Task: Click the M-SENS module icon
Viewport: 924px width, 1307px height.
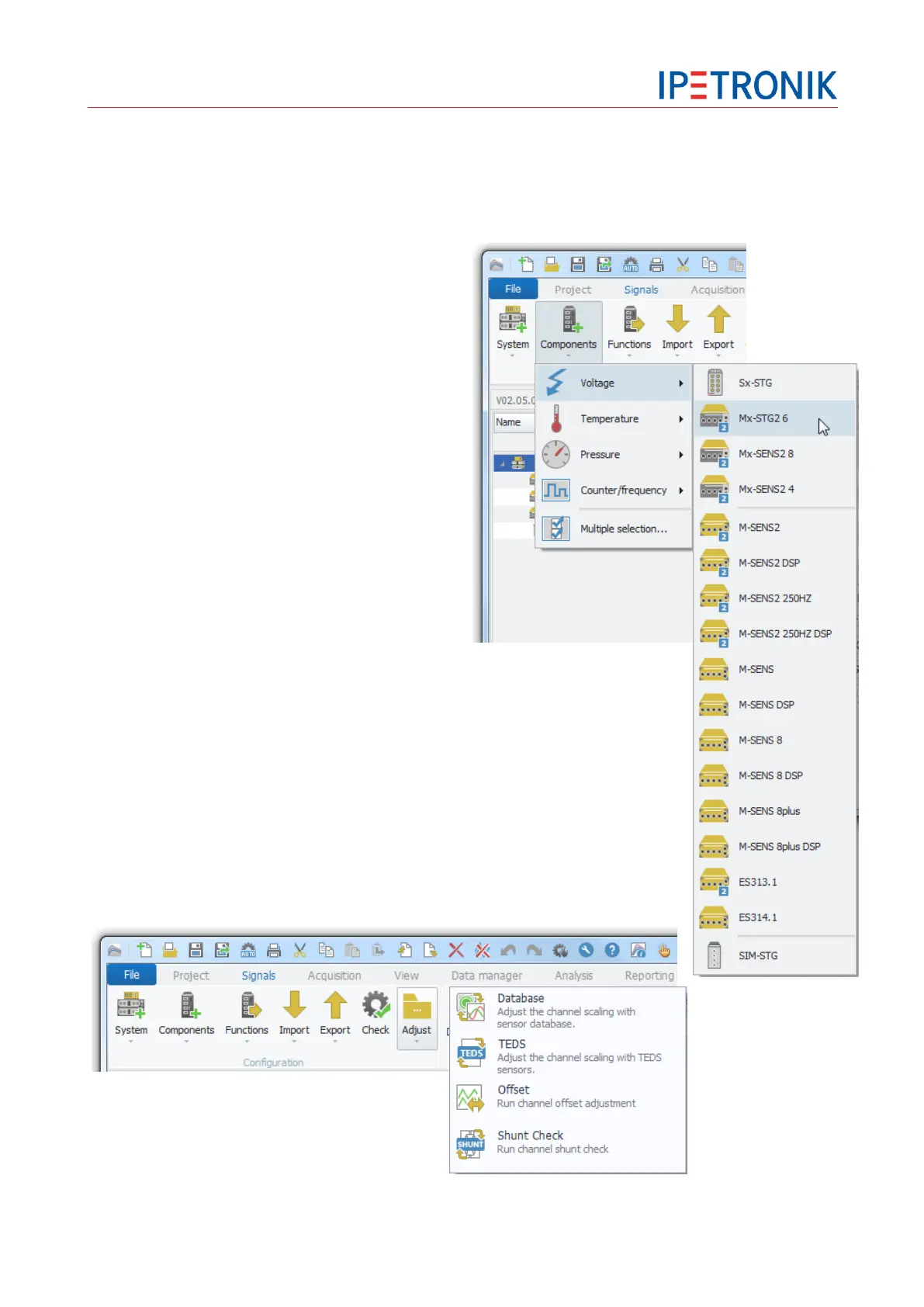Action: (x=715, y=669)
